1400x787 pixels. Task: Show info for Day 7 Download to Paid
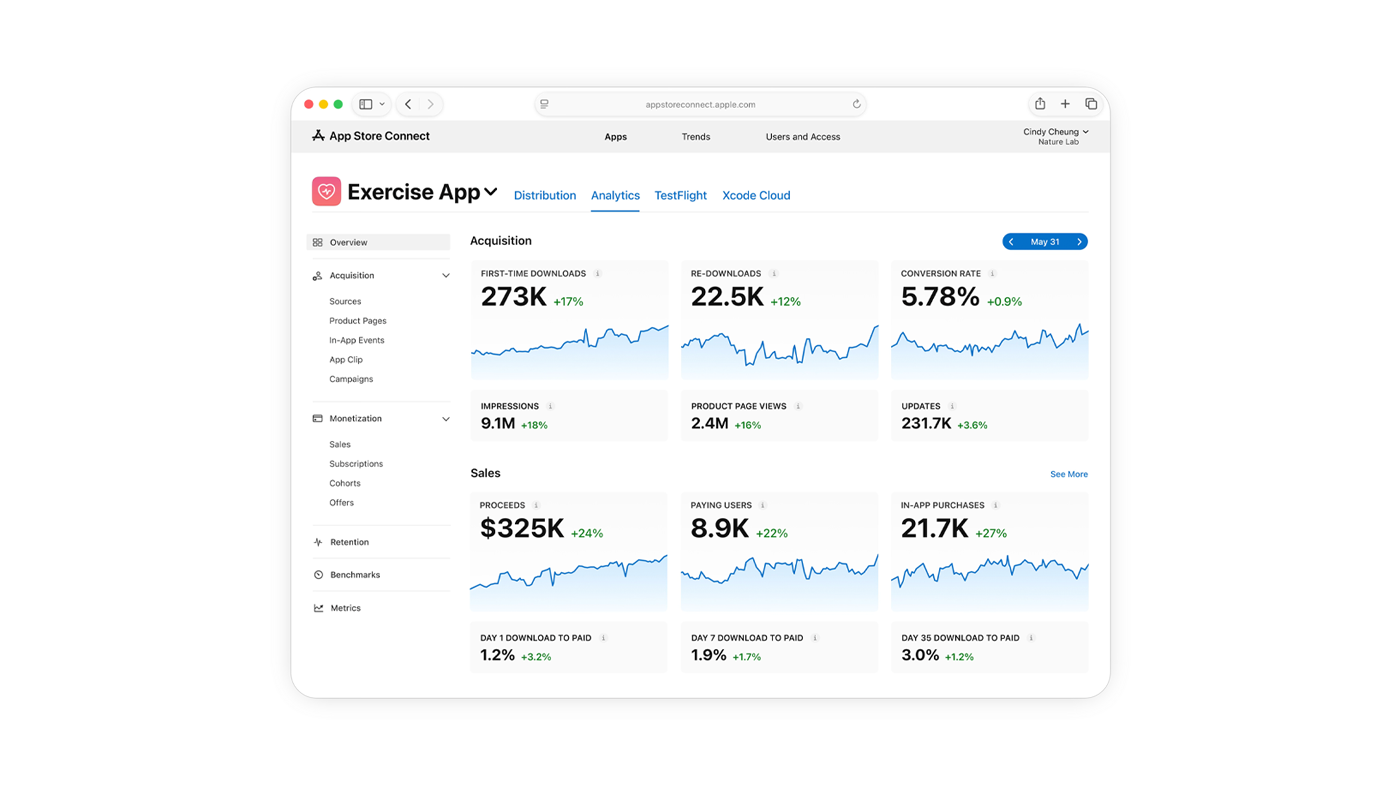[x=815, y=638]
